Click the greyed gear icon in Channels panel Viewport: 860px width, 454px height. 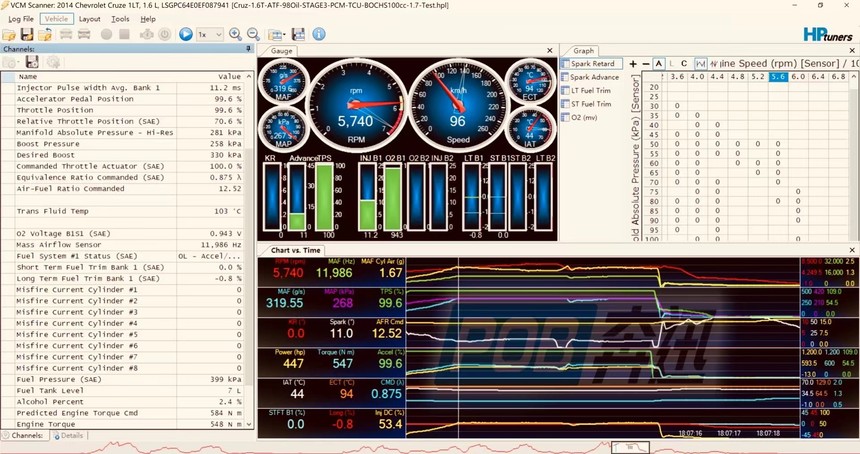[x=53, y=62]
